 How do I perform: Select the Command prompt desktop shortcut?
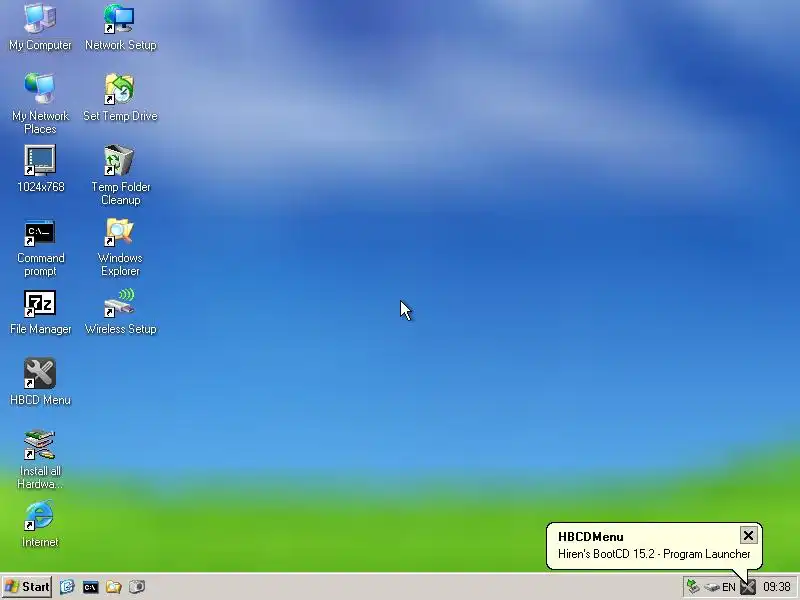pyautogui.click(x=40, y=247)
